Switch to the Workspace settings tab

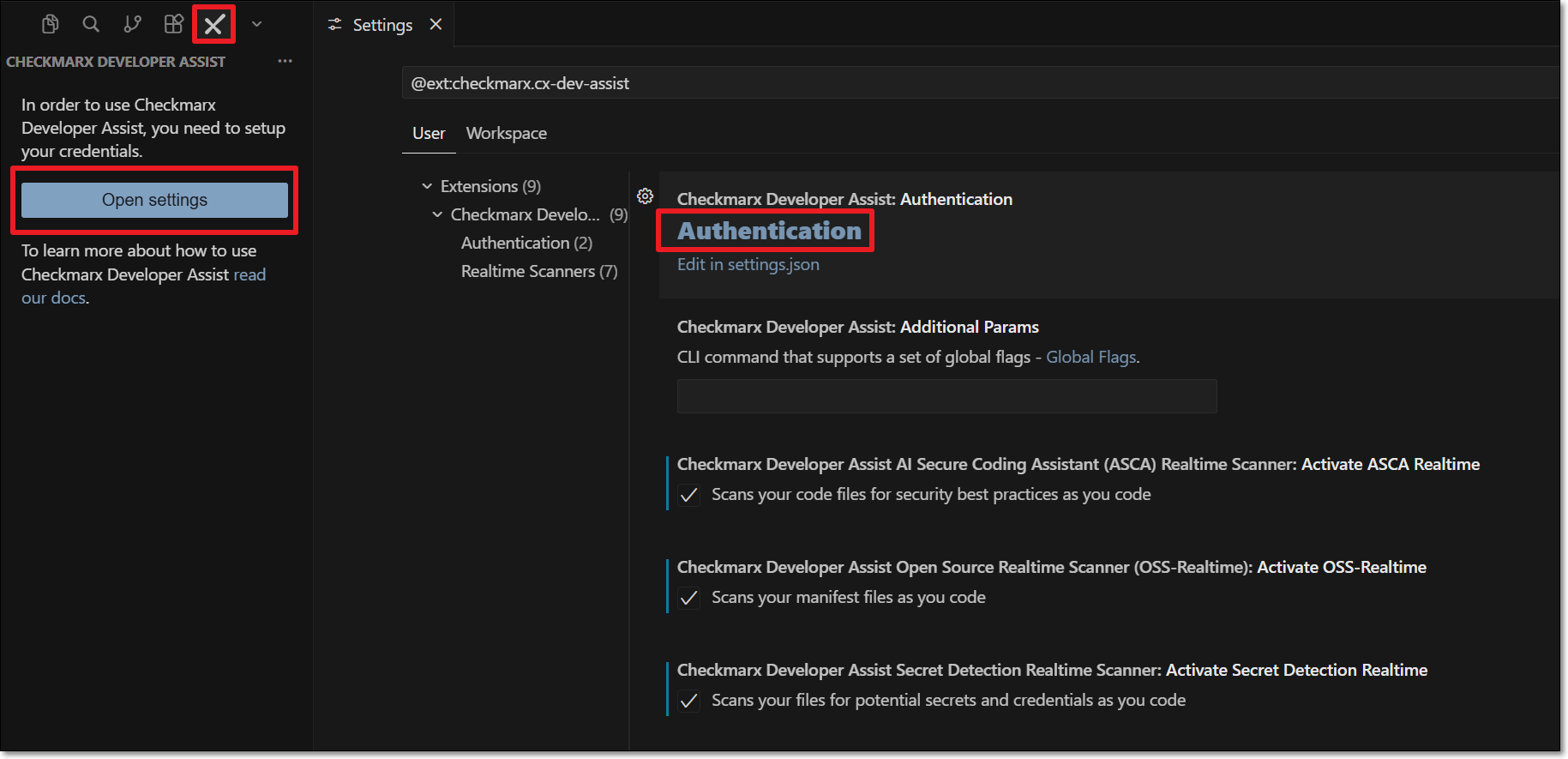tap(506, 133)
